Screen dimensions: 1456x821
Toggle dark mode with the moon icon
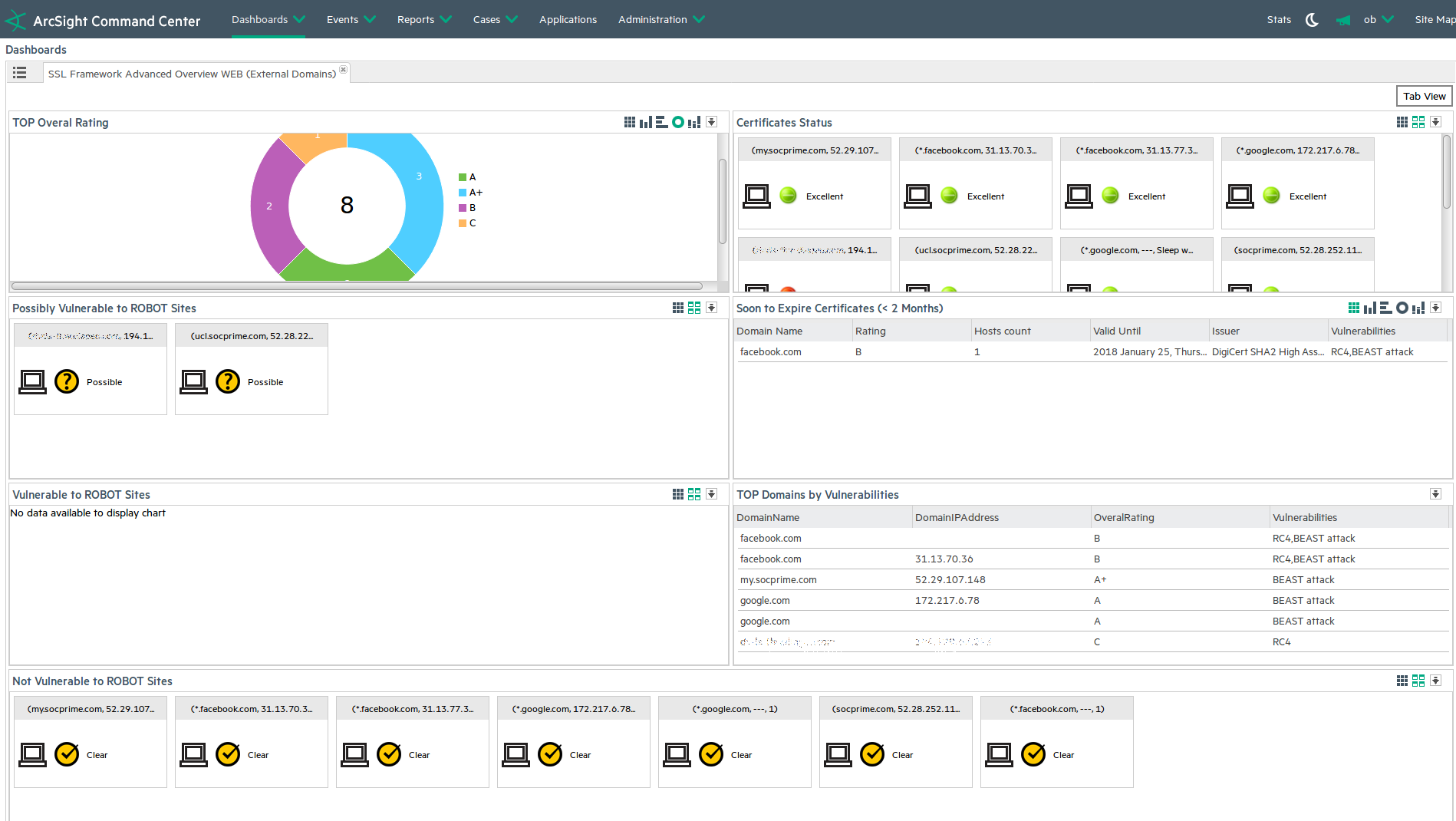click(1312, 20)
